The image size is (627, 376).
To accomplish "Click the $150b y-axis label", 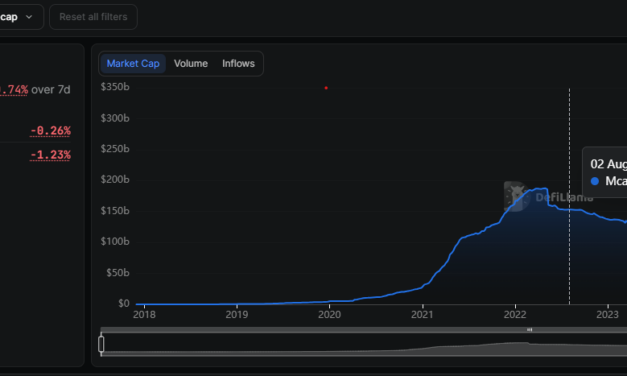I will [x=115, y=210].
